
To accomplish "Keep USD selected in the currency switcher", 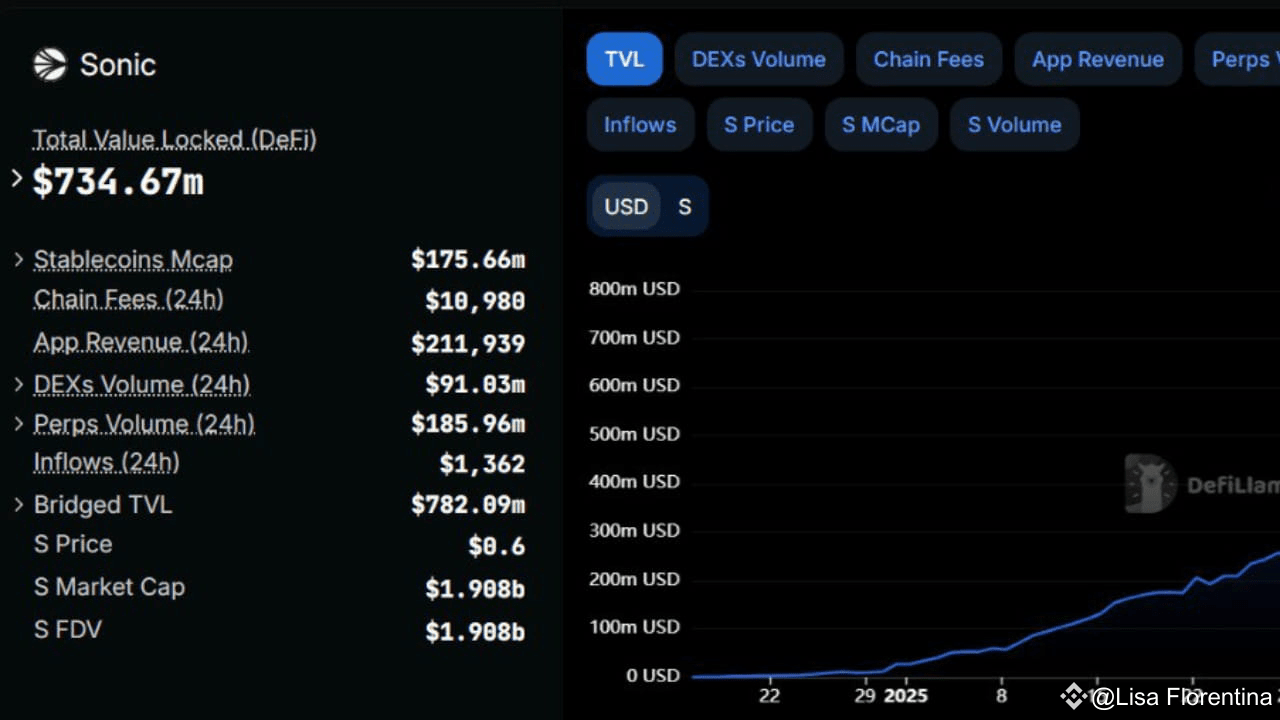I will click(x=626, y=206).
